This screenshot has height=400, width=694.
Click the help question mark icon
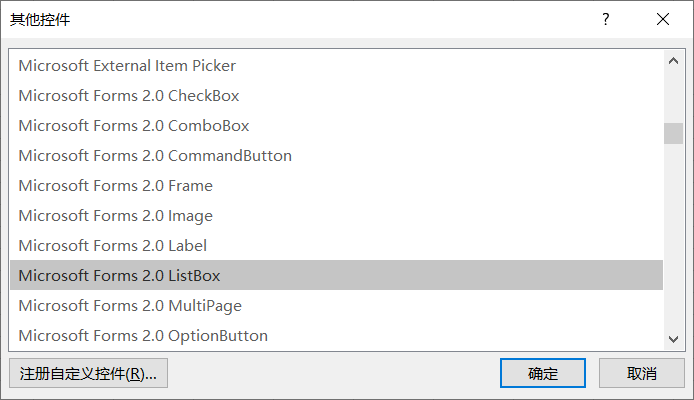(606, 19)
